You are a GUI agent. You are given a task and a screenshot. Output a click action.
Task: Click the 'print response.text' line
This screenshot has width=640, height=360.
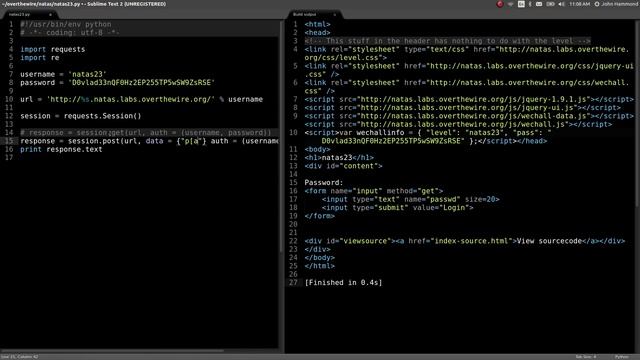tap(61, 149)
